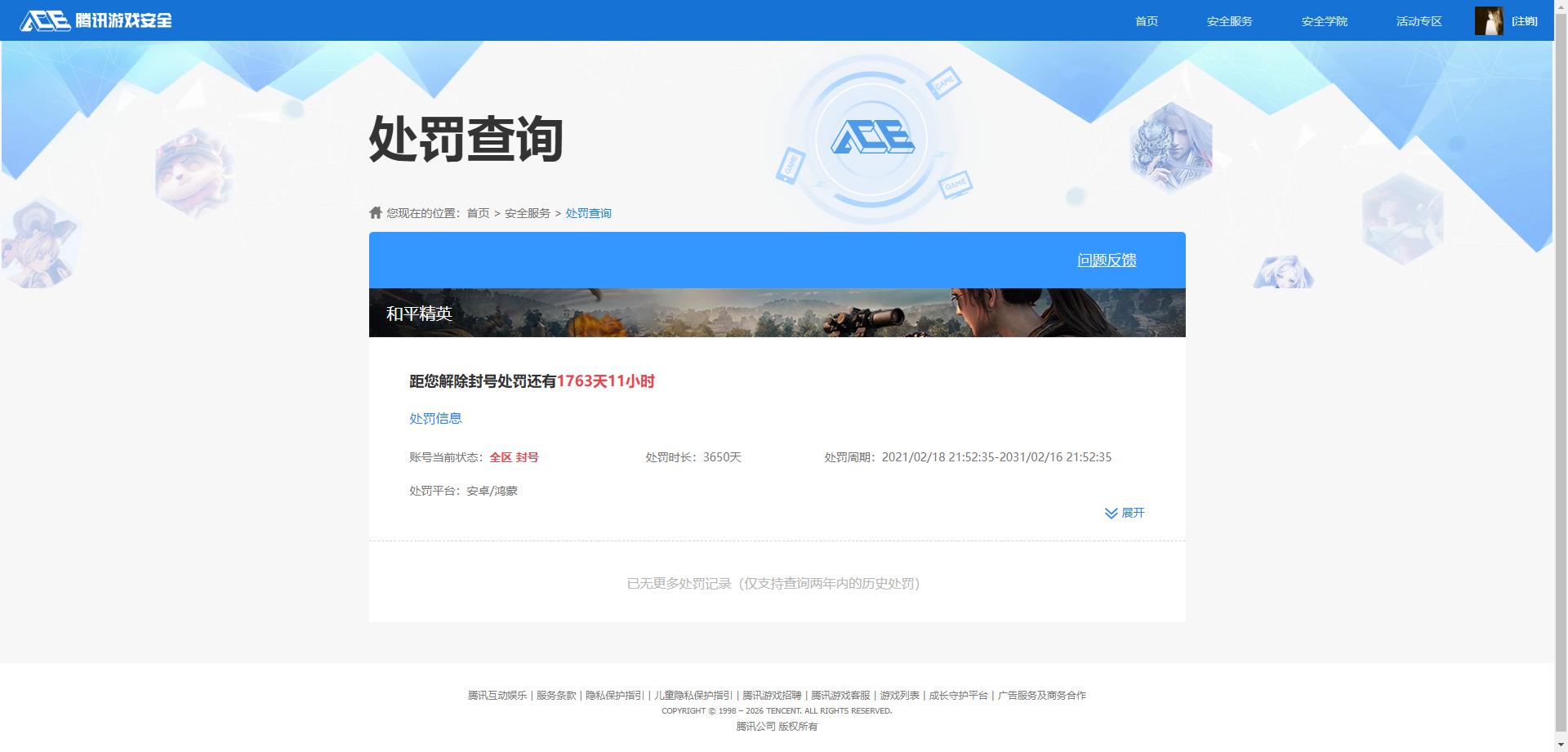
Task: Click the scrollbar up arrow
Action: pyautogui.click(x=1561, y=7)
